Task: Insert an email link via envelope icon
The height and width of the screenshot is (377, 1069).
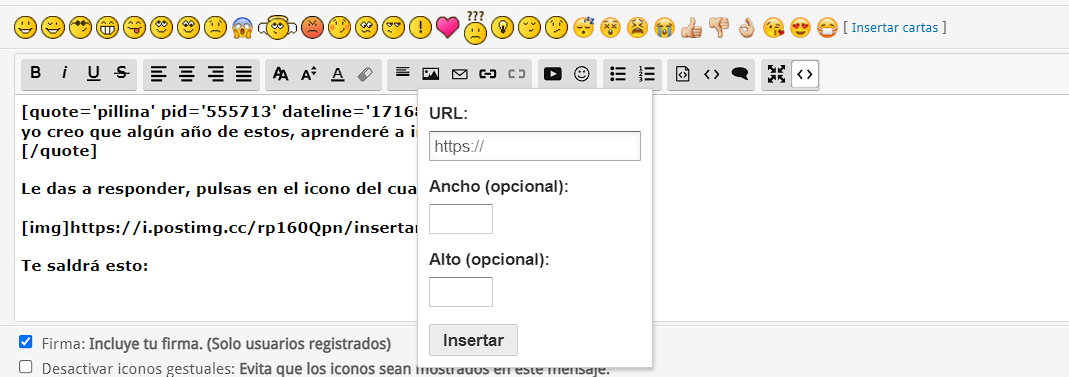Action: [460, 74]
